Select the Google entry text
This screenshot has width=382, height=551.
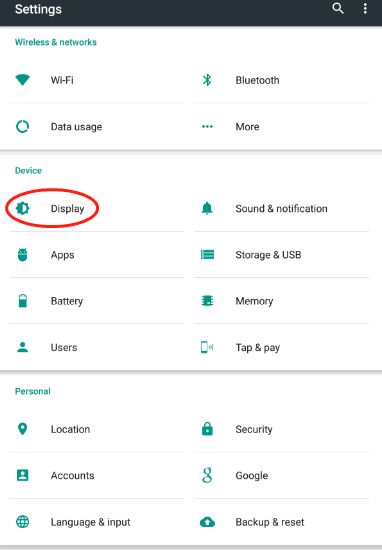[x=252, y=476]
